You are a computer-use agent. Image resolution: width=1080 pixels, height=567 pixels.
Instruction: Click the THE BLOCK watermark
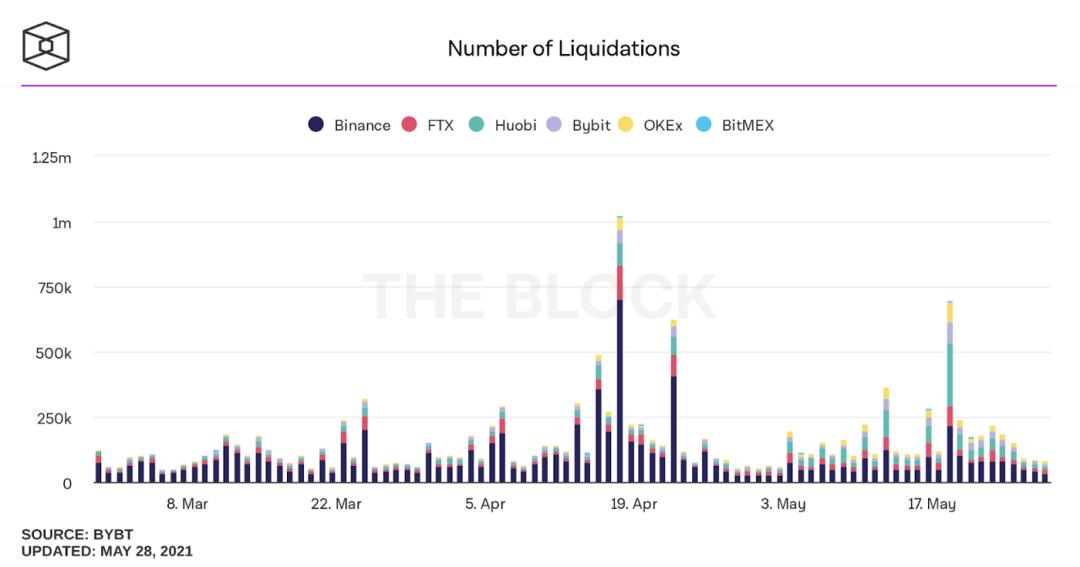(x=539, y=297)
